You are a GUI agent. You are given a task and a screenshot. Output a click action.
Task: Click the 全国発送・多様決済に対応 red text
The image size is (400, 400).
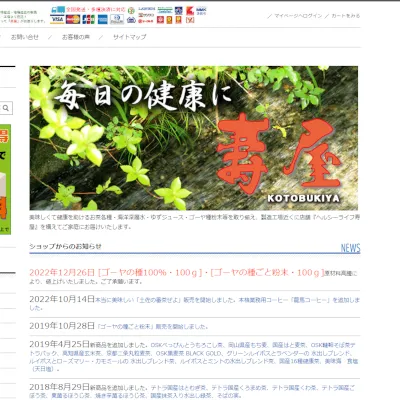[x=96, y=10]
